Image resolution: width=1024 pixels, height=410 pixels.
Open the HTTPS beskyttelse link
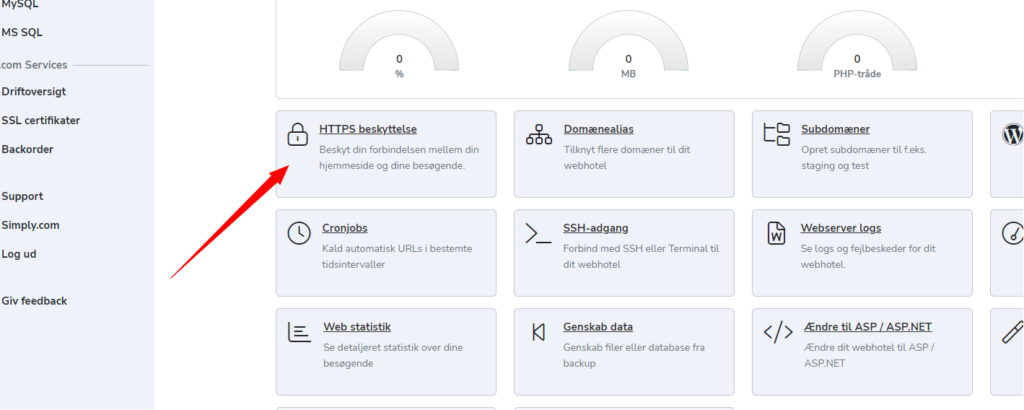point(368,129)
